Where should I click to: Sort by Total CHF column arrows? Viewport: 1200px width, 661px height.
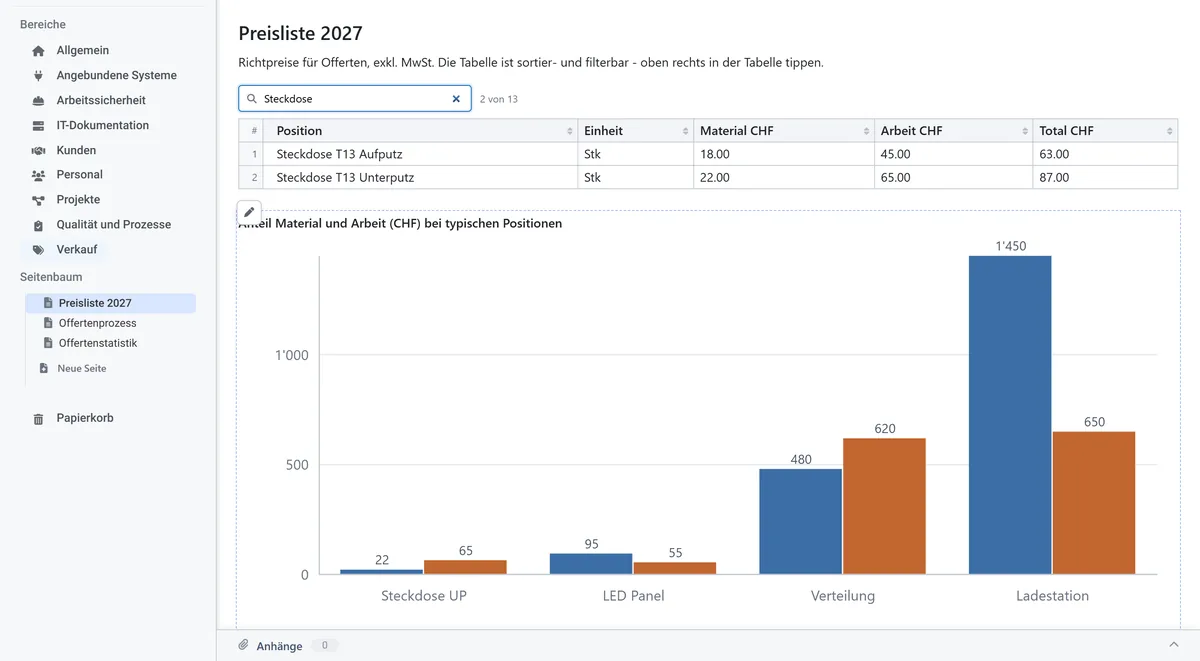tap(1170, 131)
